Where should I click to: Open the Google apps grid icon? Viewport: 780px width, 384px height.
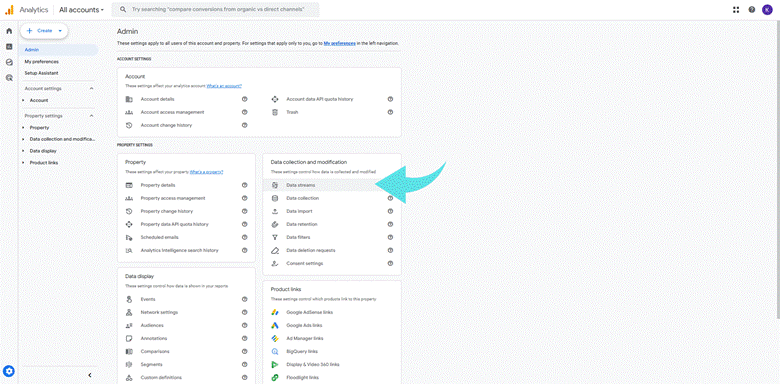736,9
